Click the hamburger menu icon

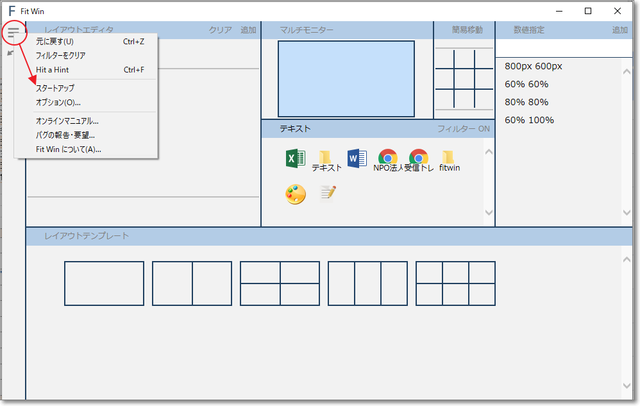click(14, 32)
